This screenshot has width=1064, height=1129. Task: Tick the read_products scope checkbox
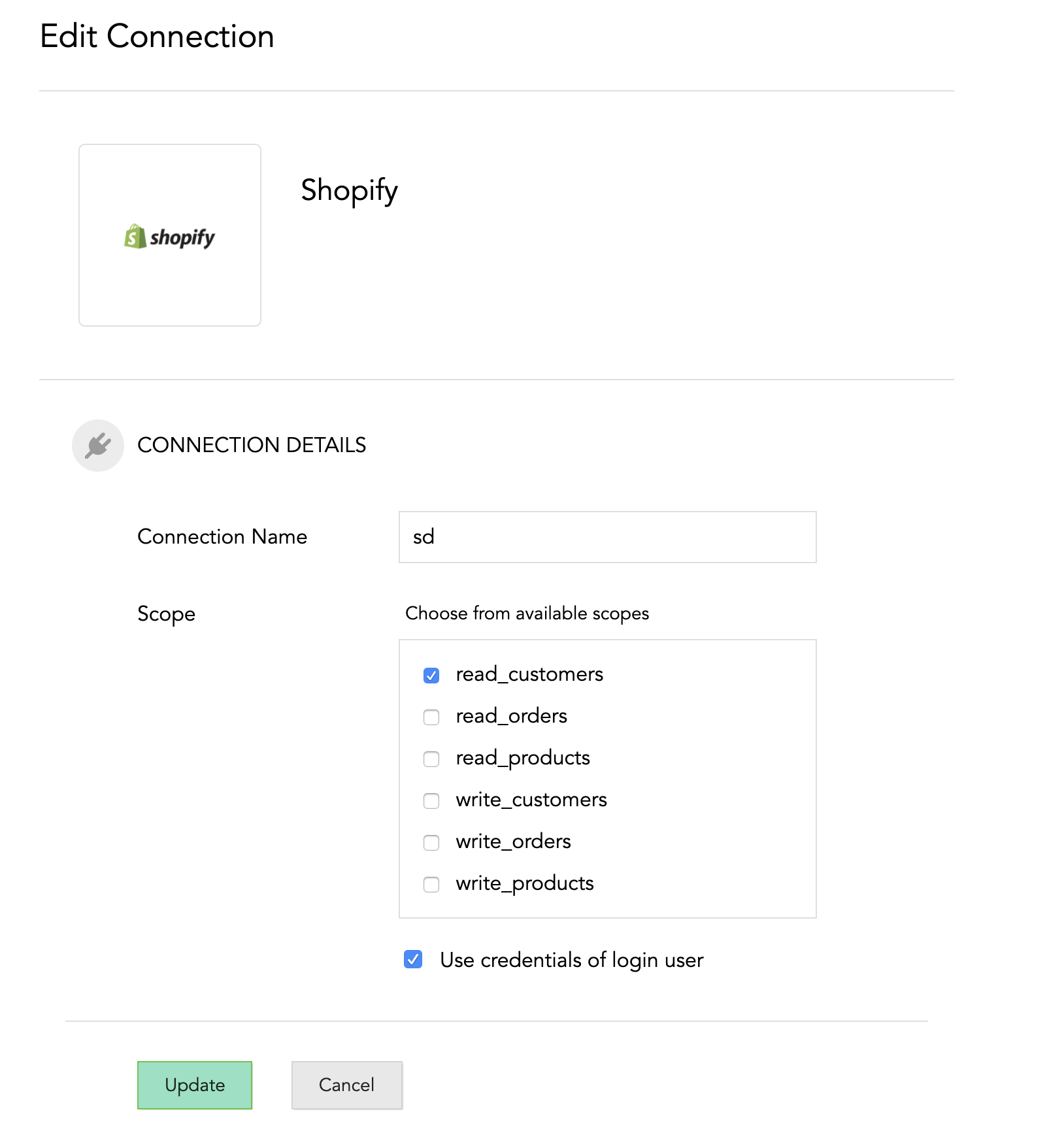(431, 759)
